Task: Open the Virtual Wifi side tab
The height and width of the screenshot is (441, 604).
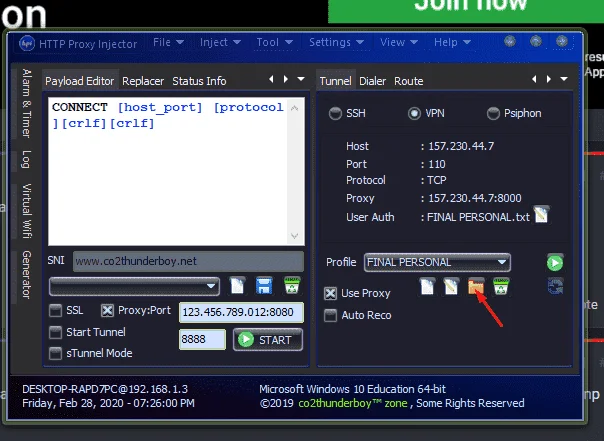Action: pyautogui.click(x=26, y=211)
